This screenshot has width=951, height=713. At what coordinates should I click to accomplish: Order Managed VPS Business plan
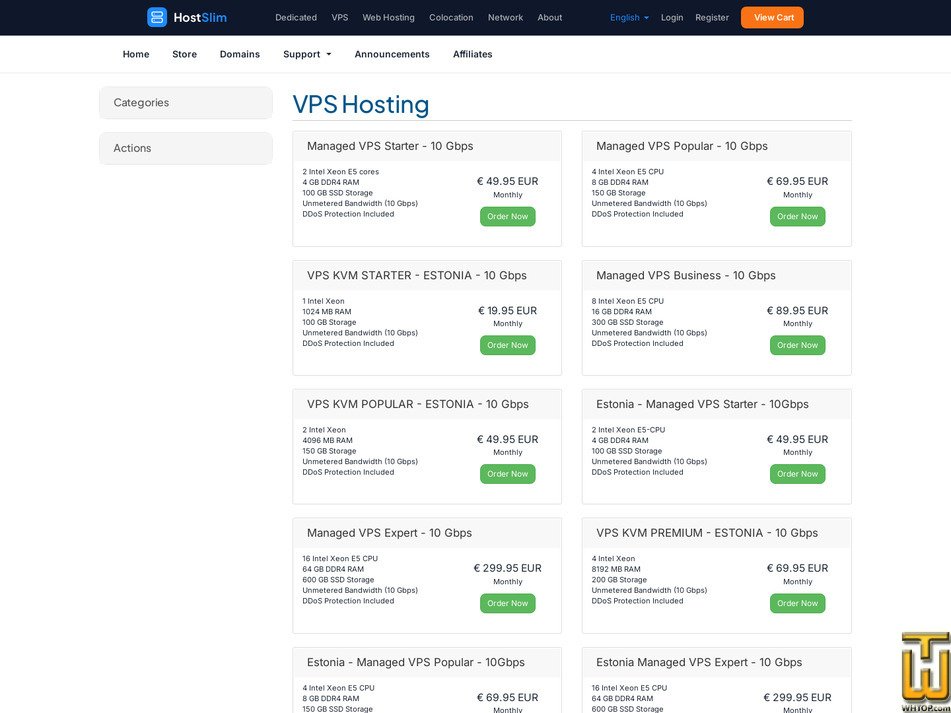pos(798,345)
